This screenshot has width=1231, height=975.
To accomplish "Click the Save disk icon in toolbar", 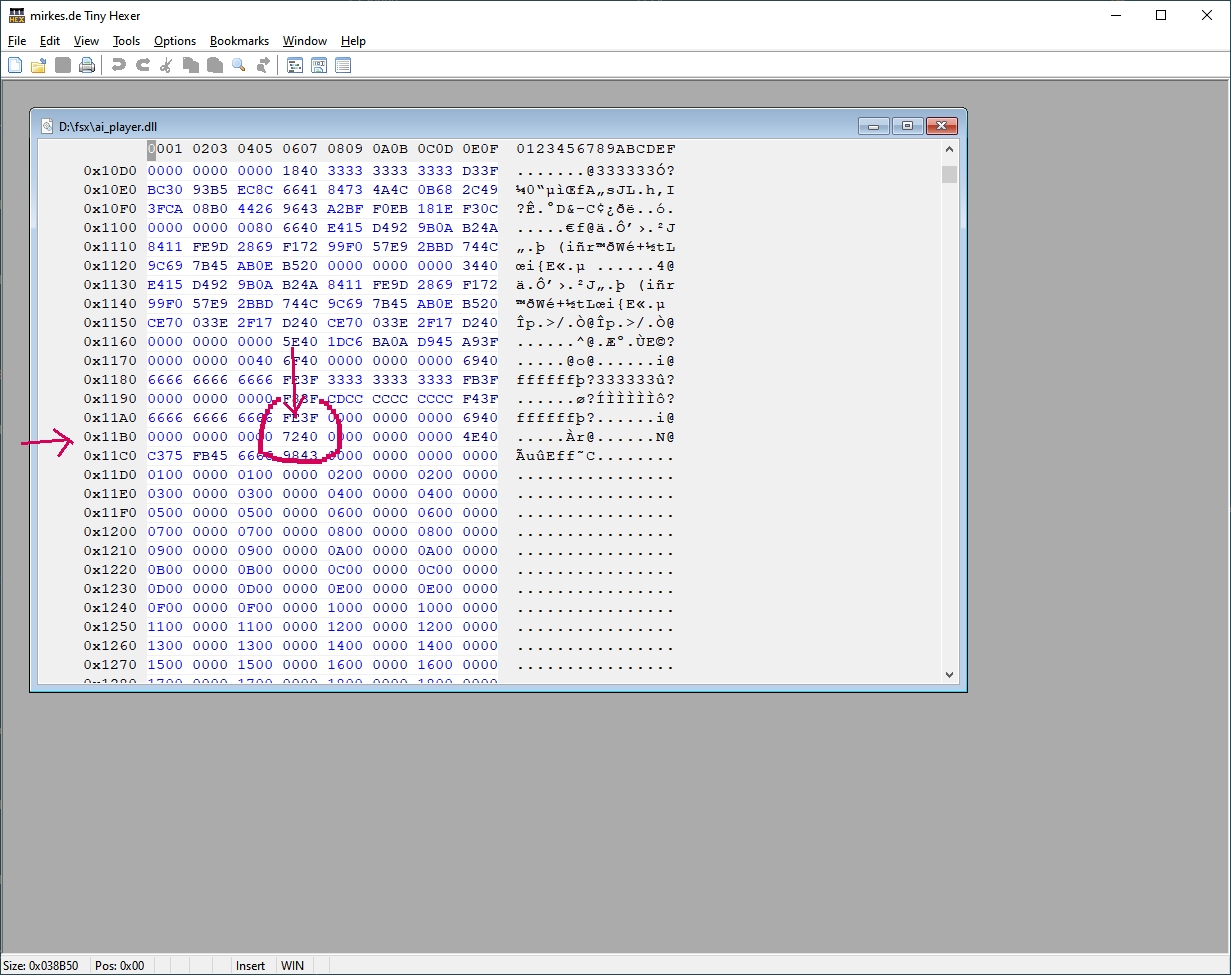I will click(63, 66).
